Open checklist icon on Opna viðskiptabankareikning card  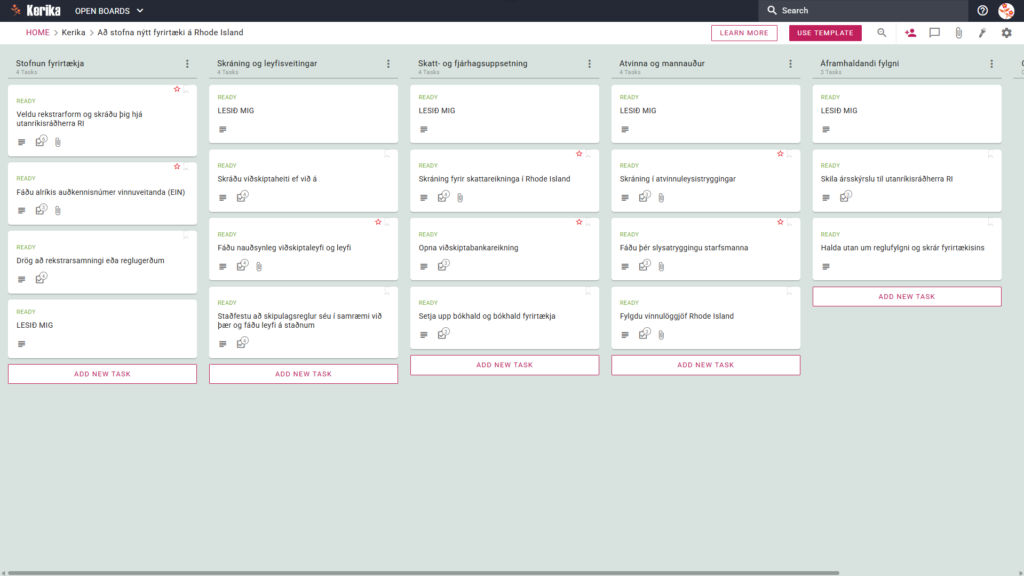click(443, 265)
